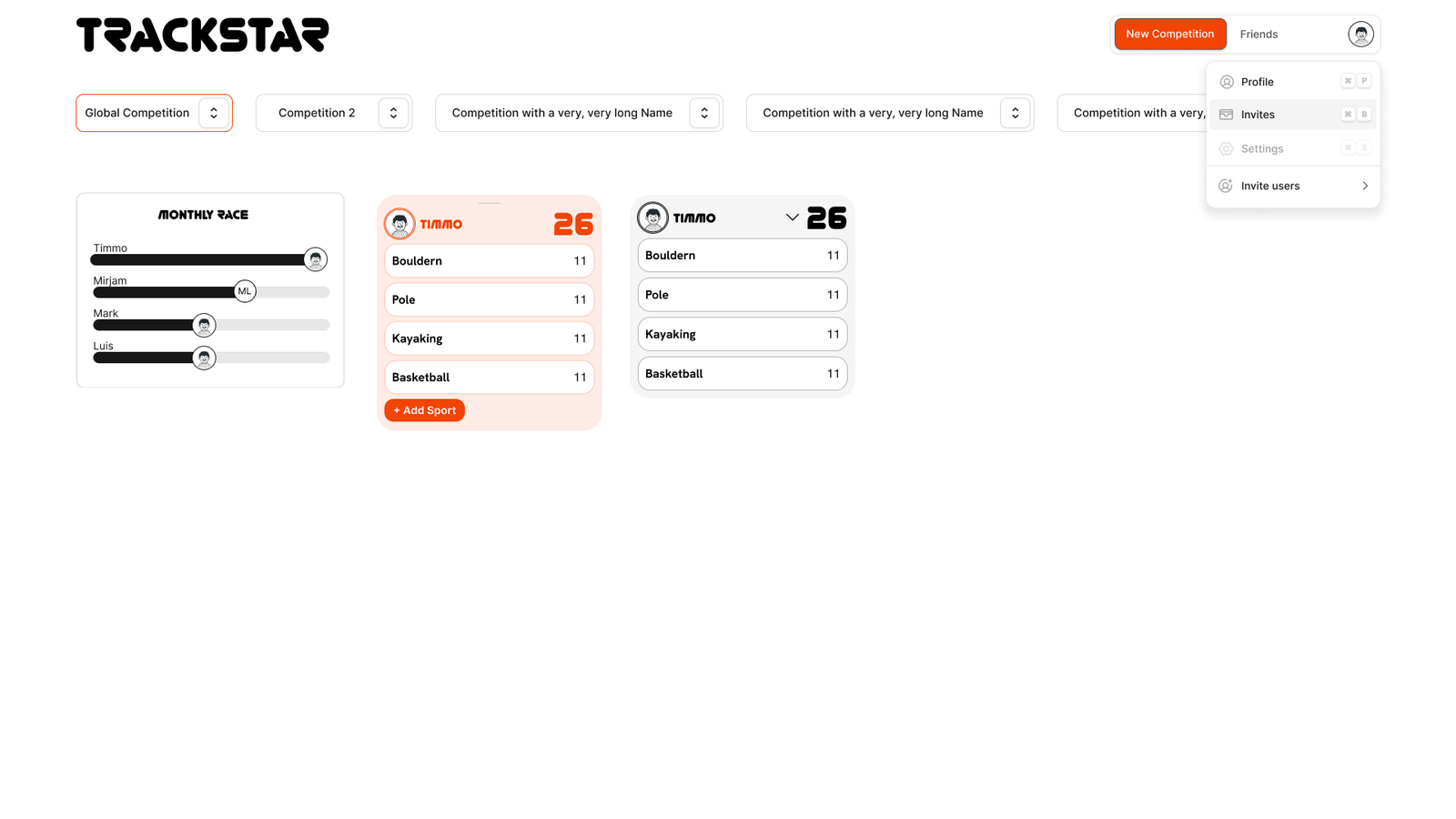
Task: Select Basketball row in orange Timmo card
Action: (x=490, y=377)
